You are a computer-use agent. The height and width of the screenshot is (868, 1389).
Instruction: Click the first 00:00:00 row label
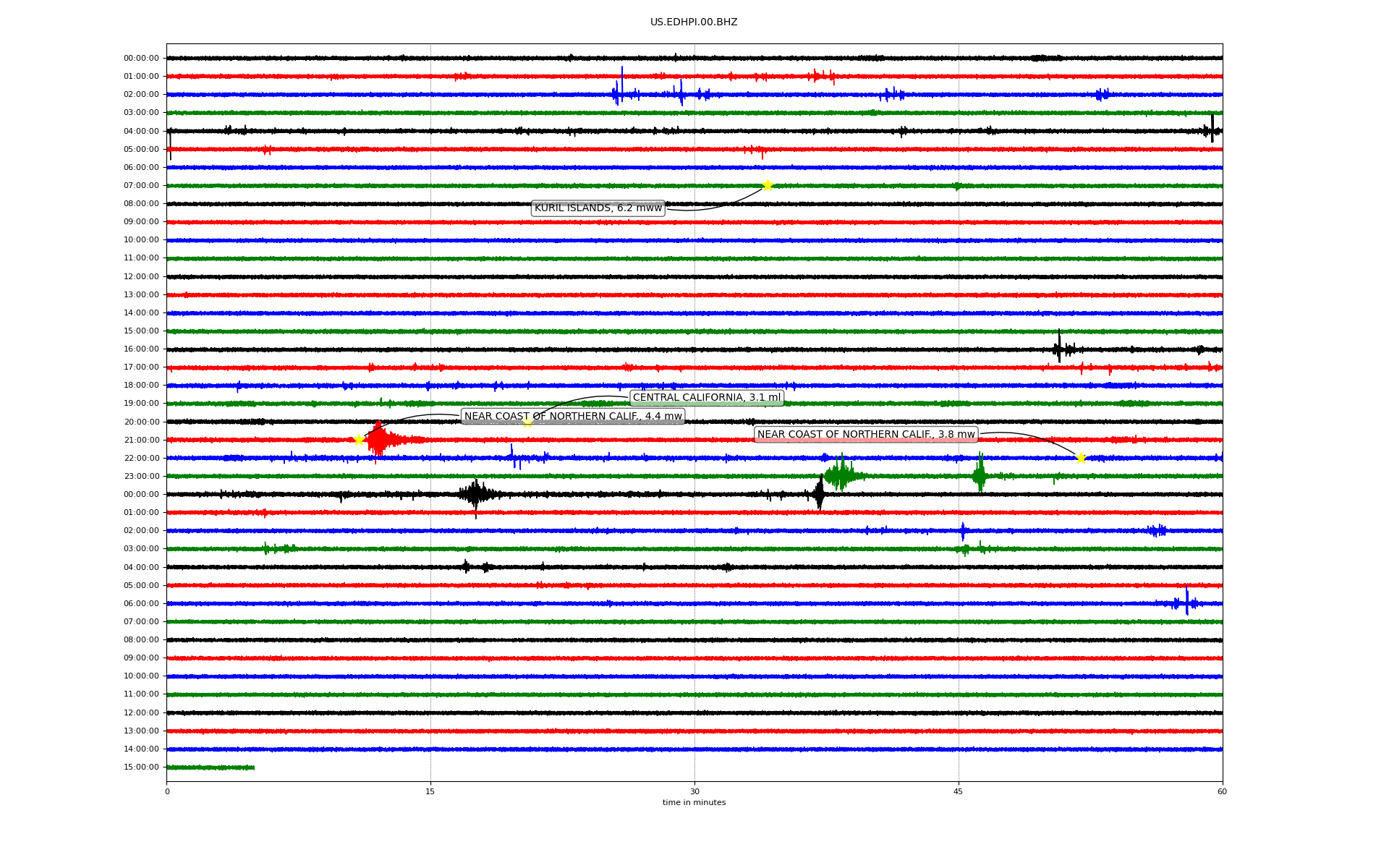(141, 59)
